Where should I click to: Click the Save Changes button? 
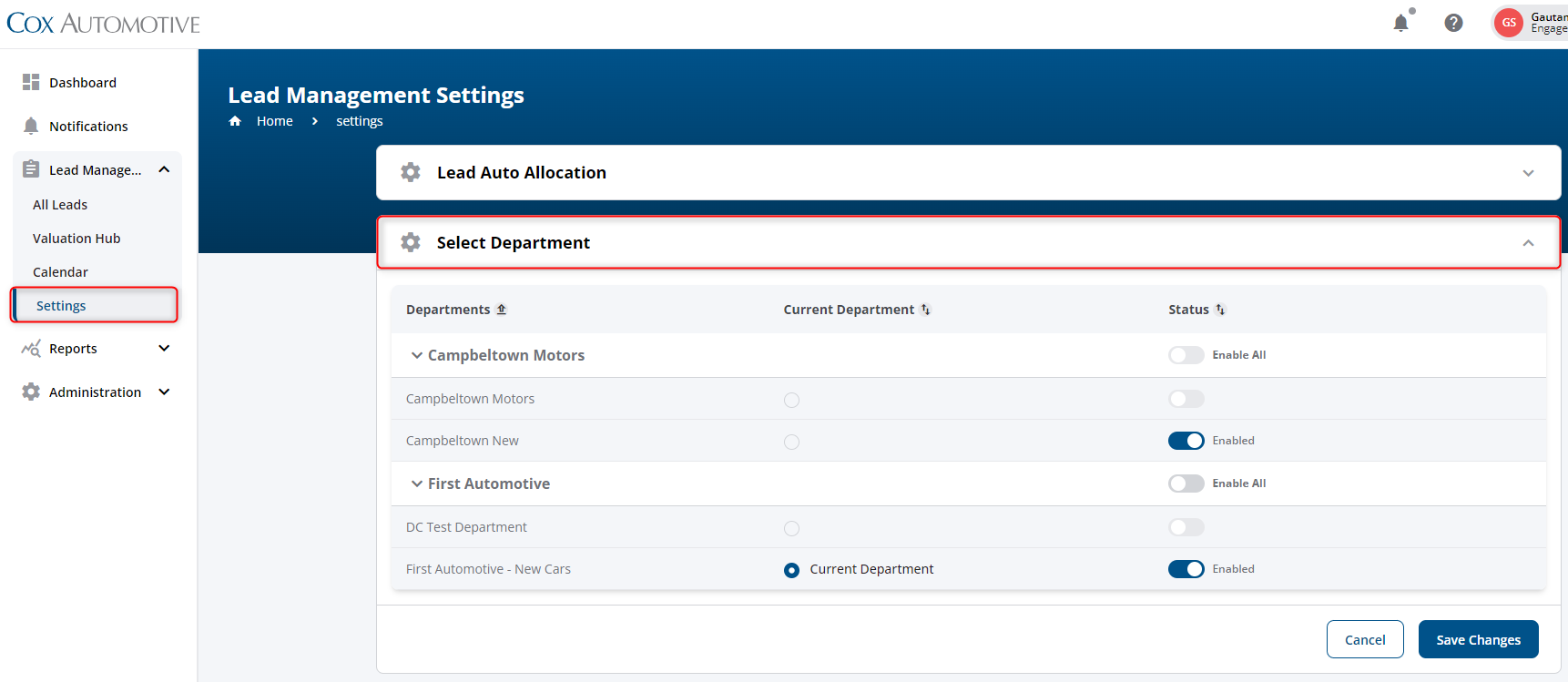[1478, 639]
